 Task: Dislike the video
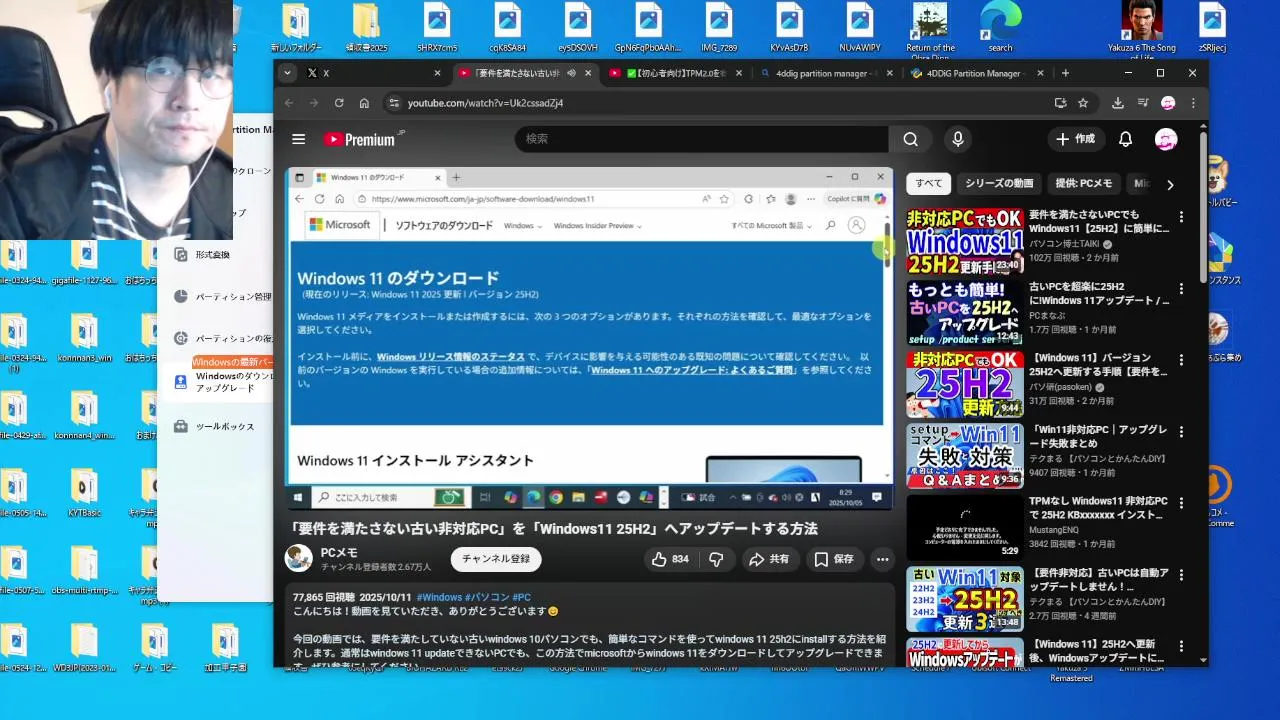tap(716, 559)
